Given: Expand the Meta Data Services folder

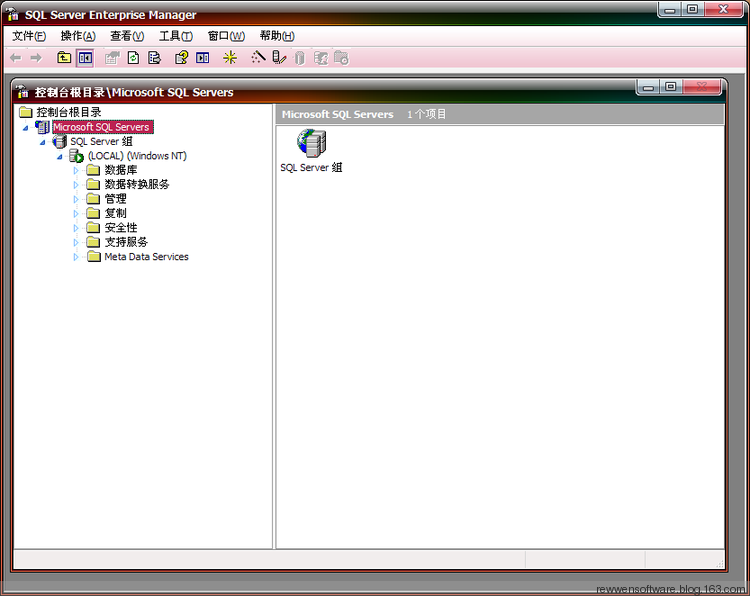Looking at the screenshot, I should 76,257.
